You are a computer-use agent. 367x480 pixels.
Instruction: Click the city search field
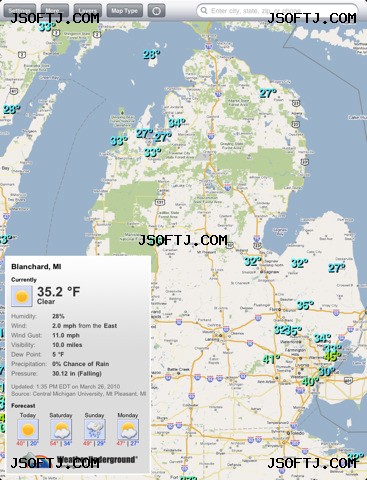[277, 11]
